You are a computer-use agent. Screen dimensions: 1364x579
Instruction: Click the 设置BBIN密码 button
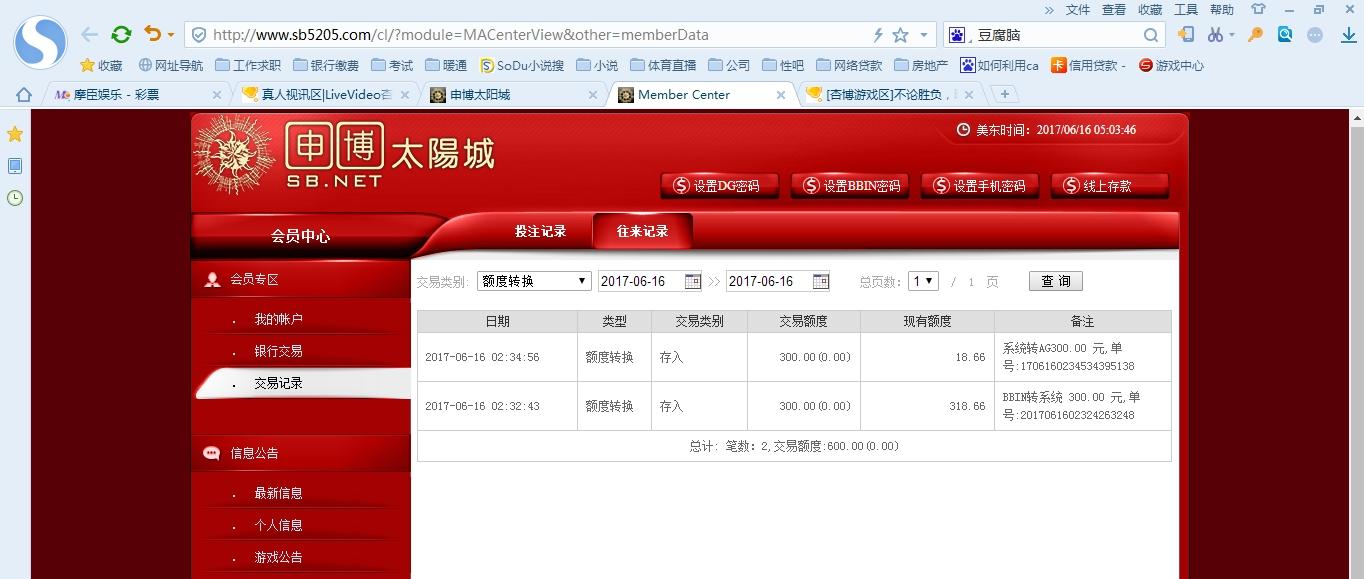[x=849, y=186]
